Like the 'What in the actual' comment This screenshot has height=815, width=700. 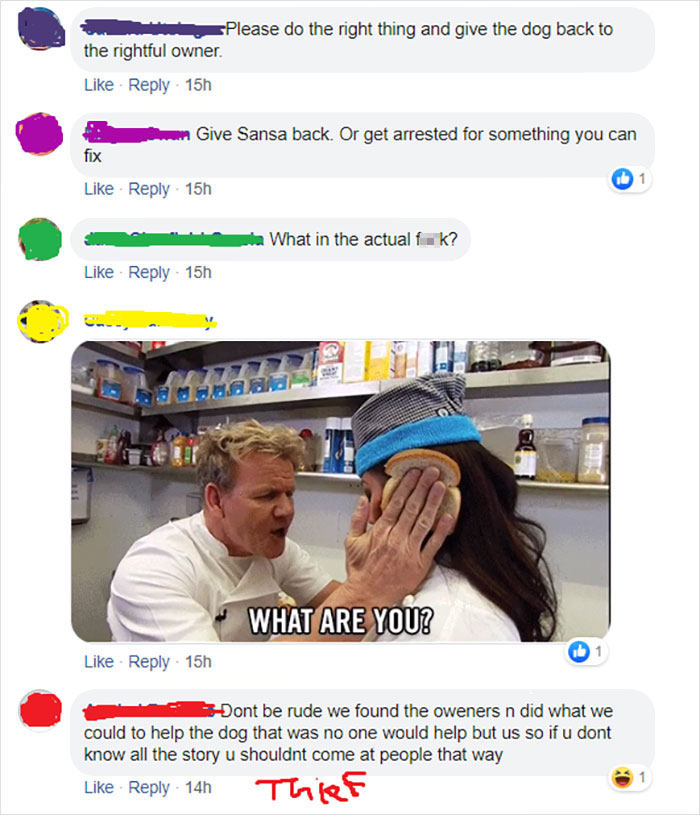point(99,272)
